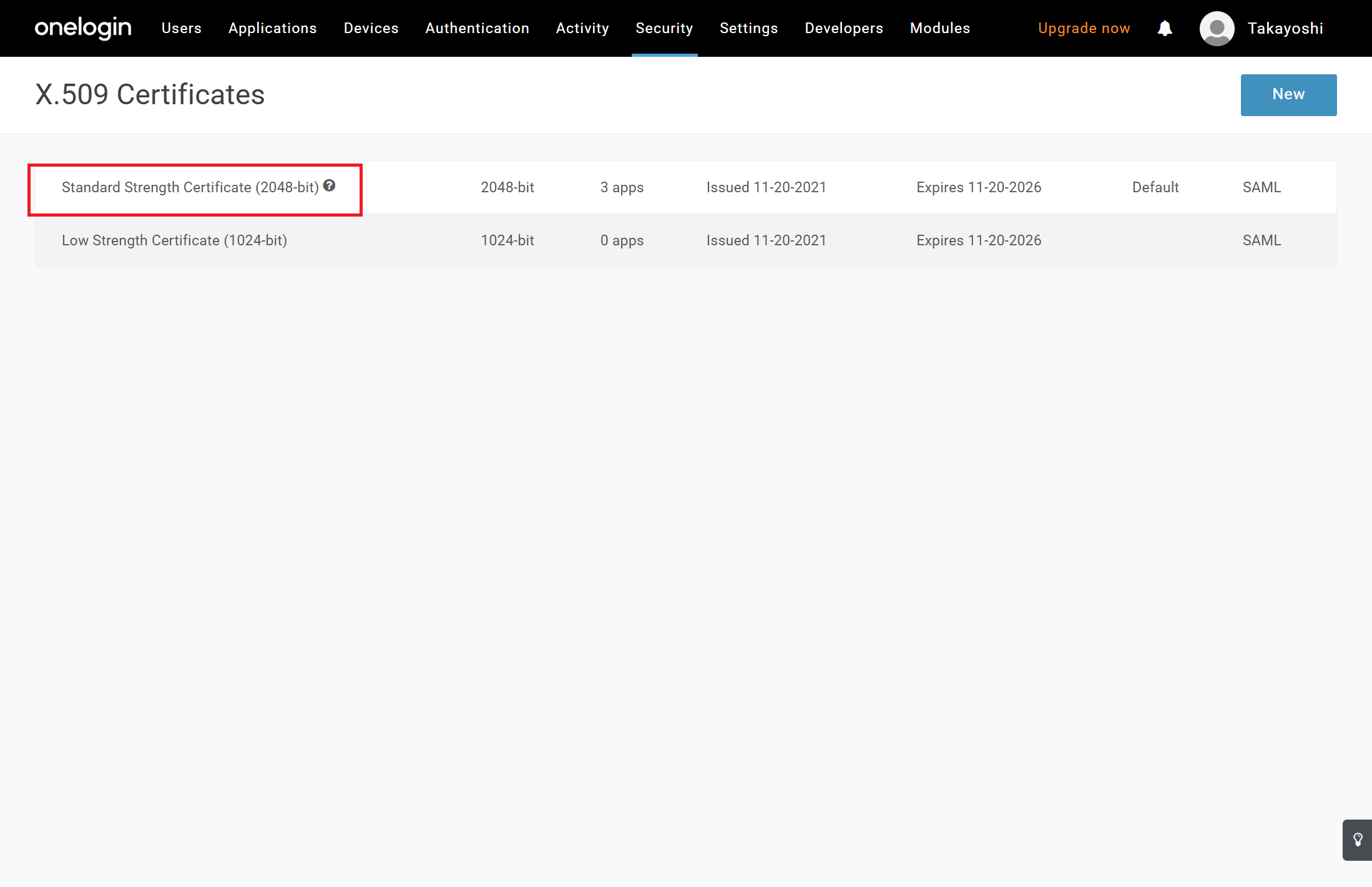Open the Devices menu
1372x887 pixels.
pyautogui.click(x=371, y=28)
